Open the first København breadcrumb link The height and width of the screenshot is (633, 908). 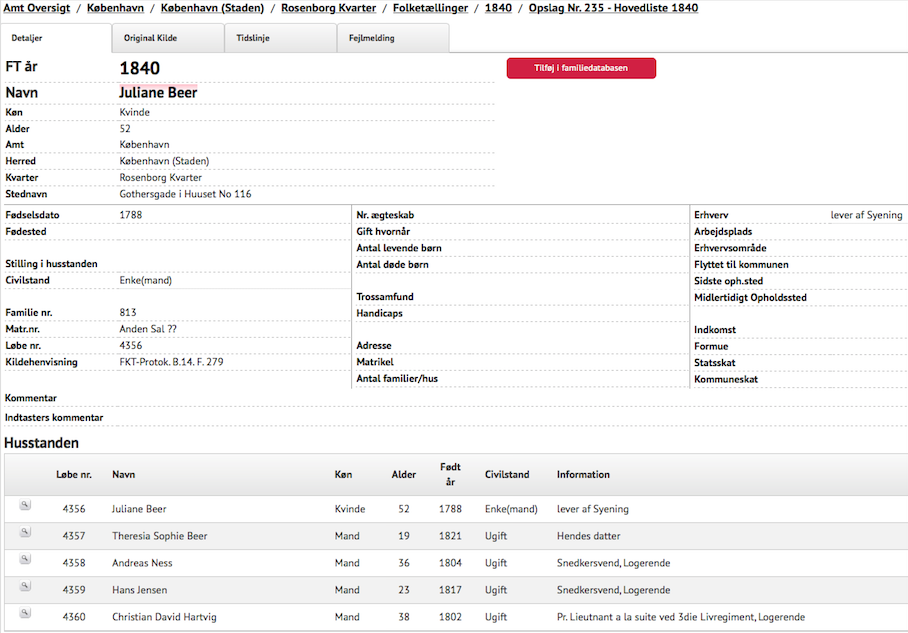[x=115, y=8]
